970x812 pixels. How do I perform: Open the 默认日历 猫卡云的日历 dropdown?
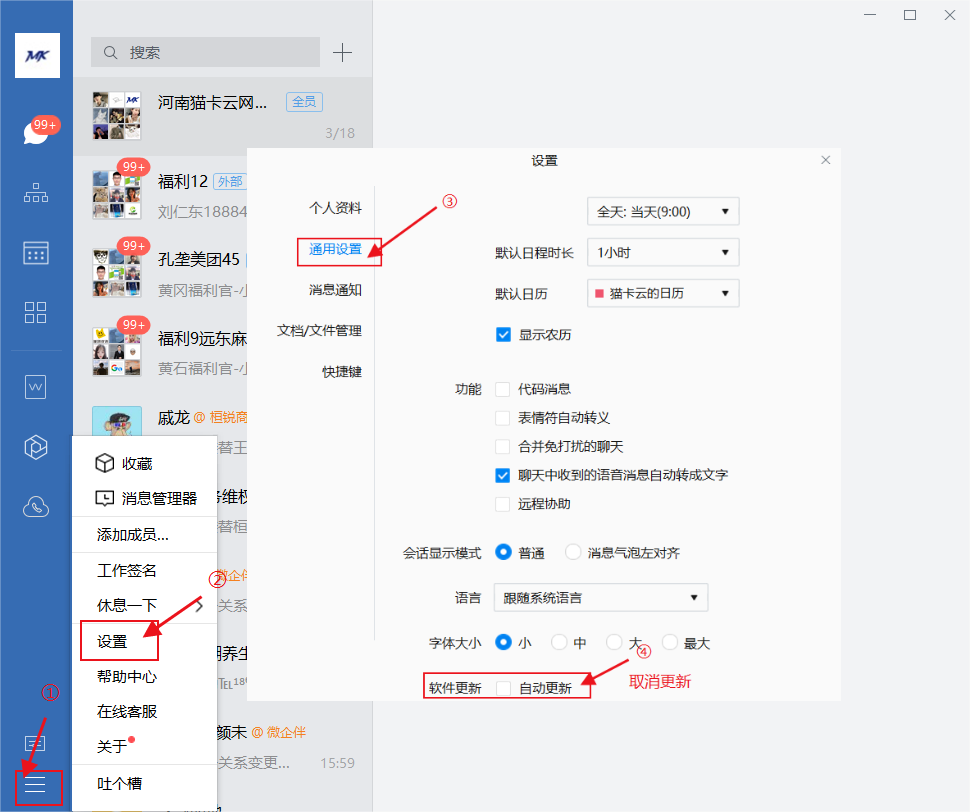tap(663, 293)
